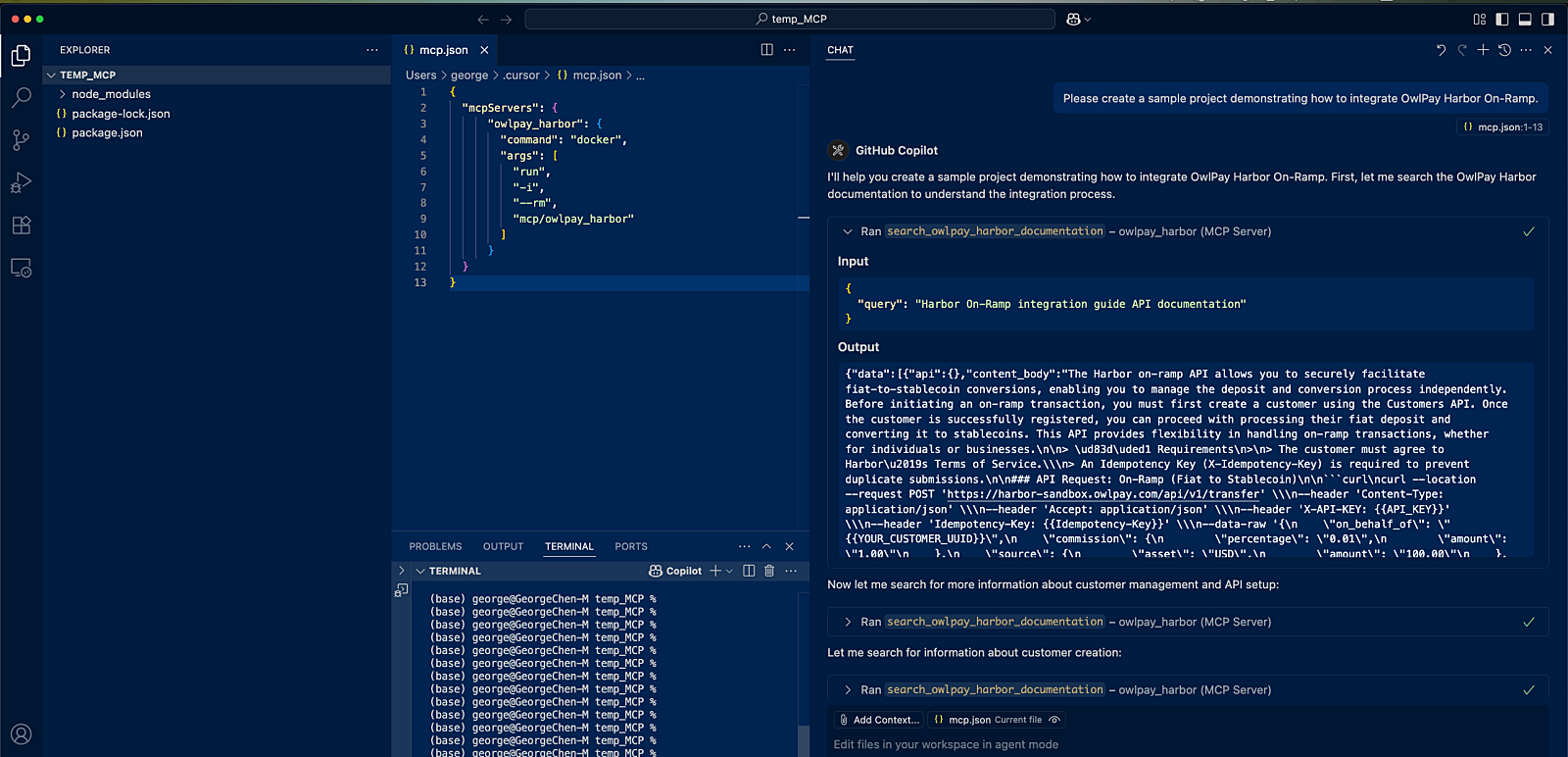The width and height of the screenshot is (1568, 757).
Task: Open the Remote Explorer view
Action: (x=21, y=268)
